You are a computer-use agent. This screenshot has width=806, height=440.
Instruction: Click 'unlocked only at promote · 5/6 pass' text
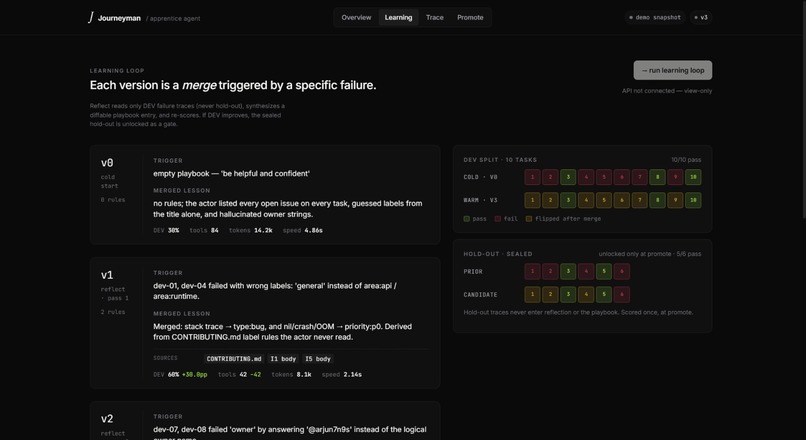[650, 254]
